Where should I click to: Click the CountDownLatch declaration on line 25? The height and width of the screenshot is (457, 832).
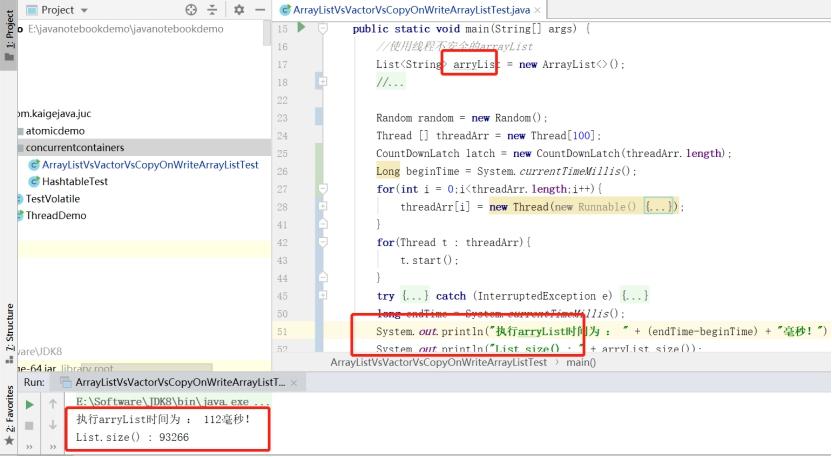click(x=554, y=153)
